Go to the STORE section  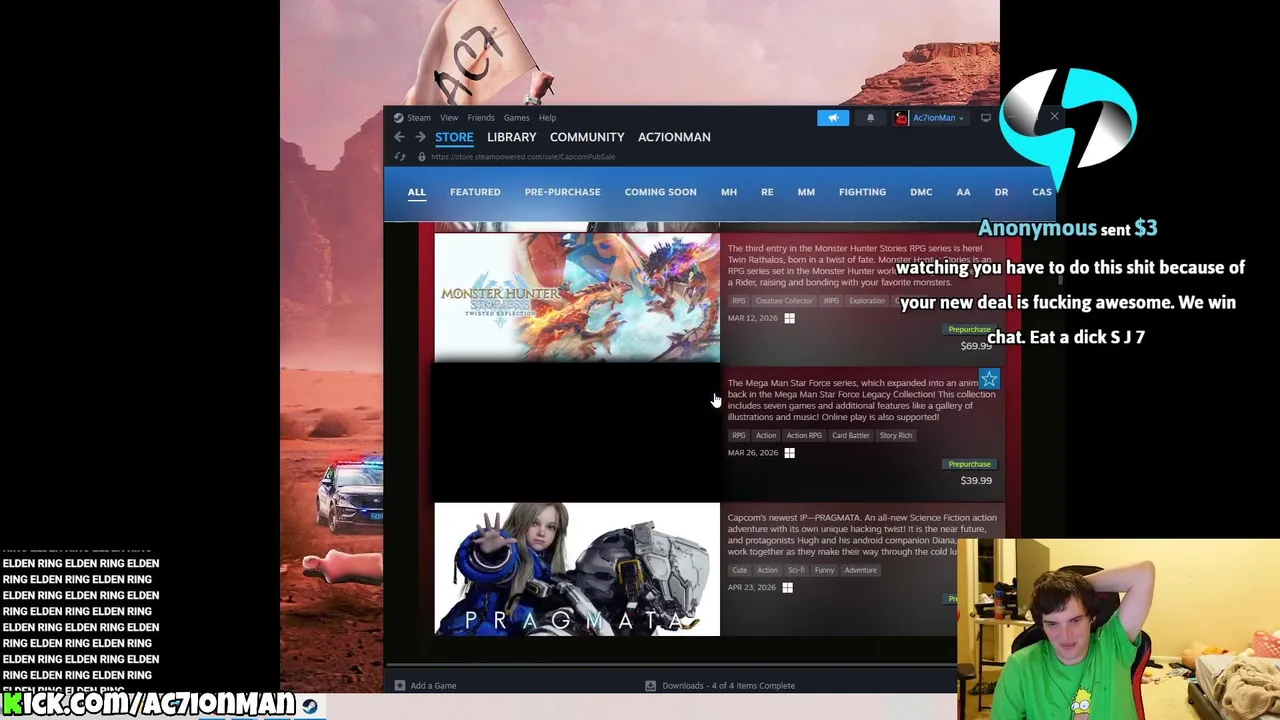[x=454, y=137]
